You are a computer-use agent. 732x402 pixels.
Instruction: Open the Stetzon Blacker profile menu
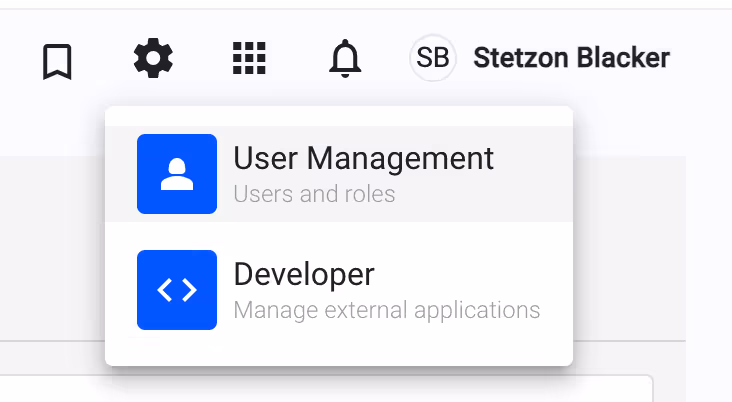tap(570, 59)
